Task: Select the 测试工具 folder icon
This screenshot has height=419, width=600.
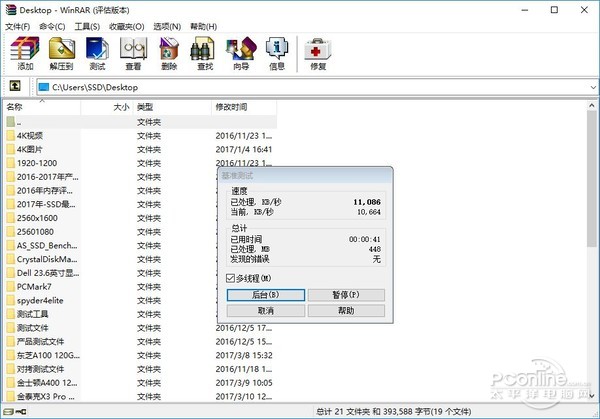Action: click(x=11, y=314)
